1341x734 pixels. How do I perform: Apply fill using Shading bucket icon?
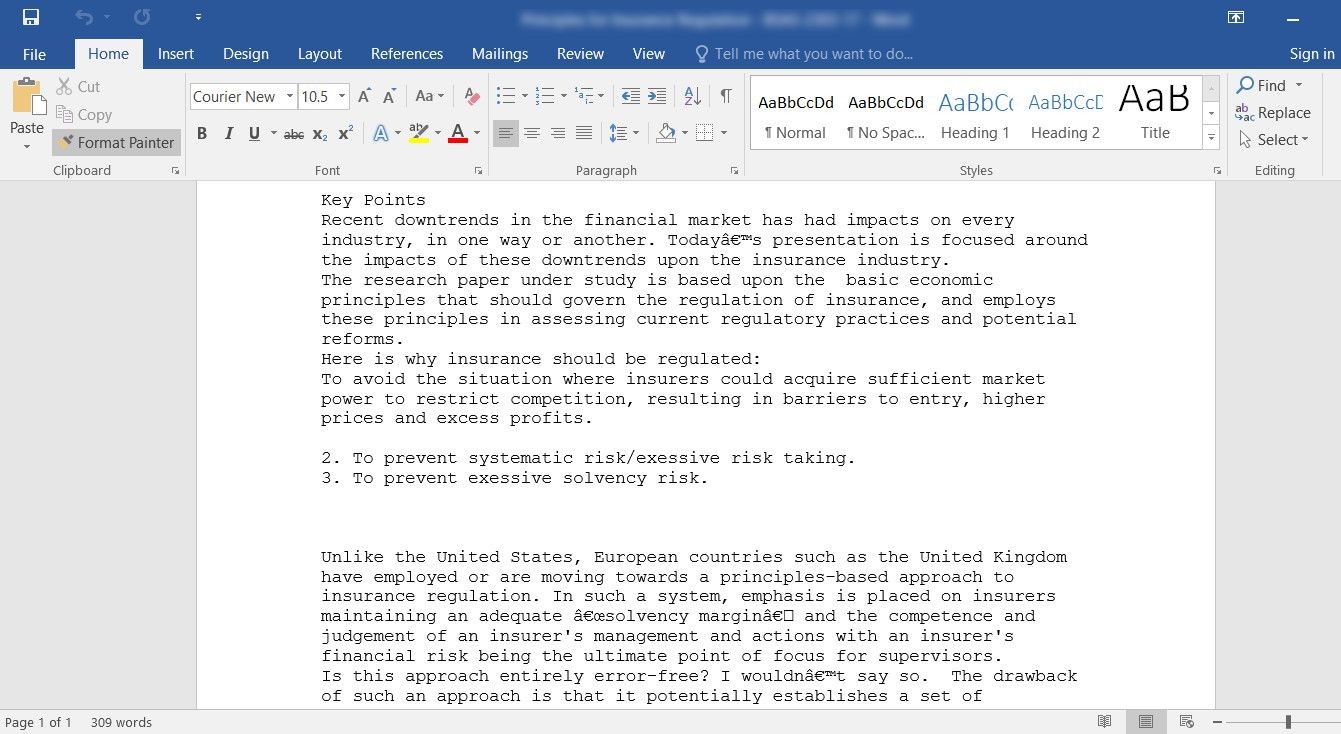(x=666, y=133)
